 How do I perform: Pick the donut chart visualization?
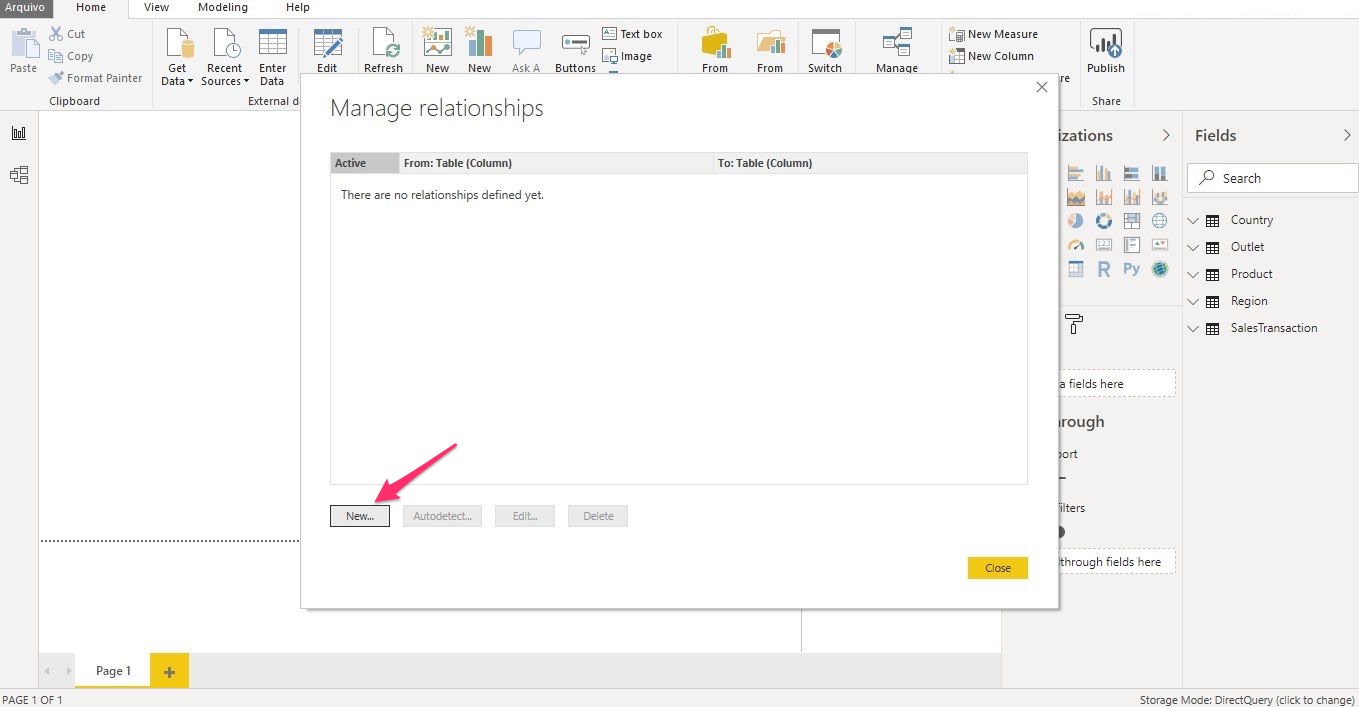[1104, 221]
